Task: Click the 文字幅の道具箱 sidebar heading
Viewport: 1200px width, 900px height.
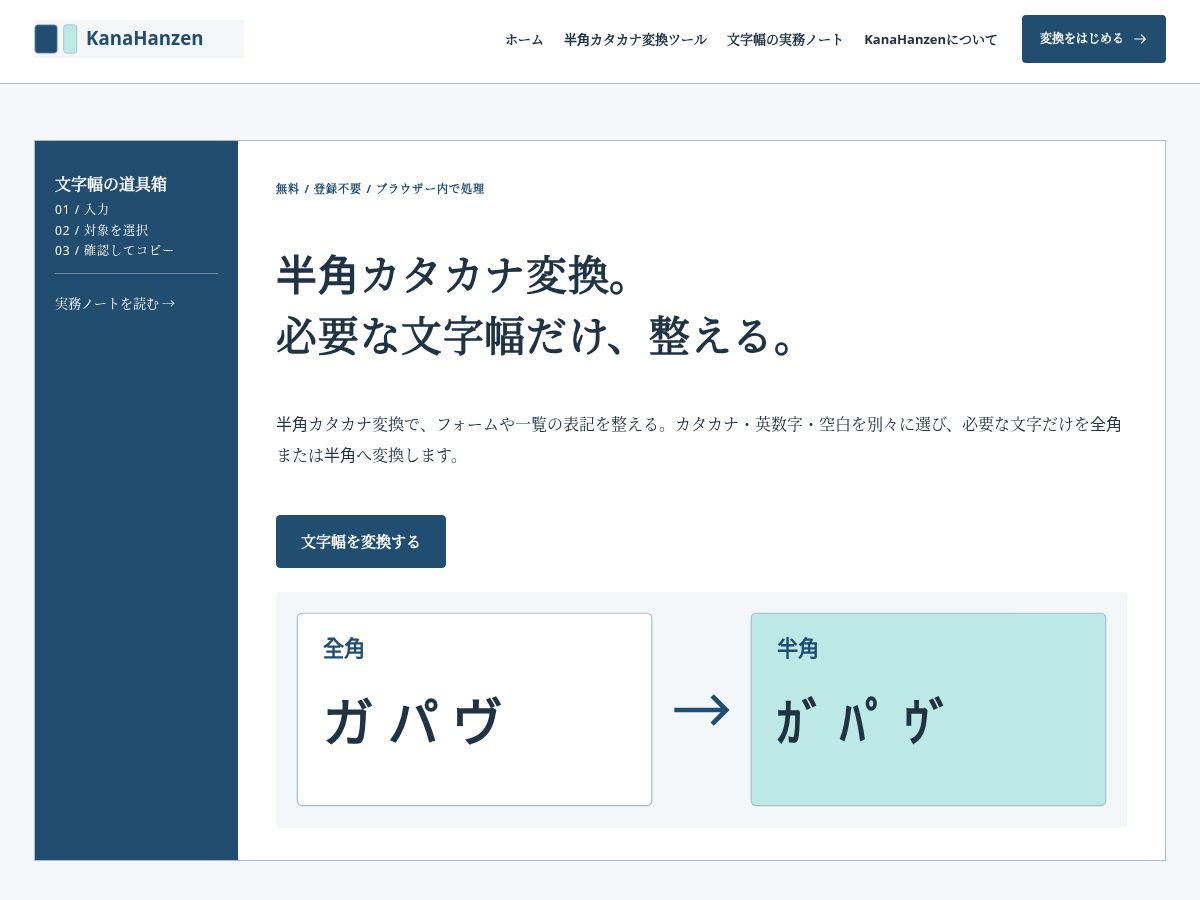Action: pos(111,184)
